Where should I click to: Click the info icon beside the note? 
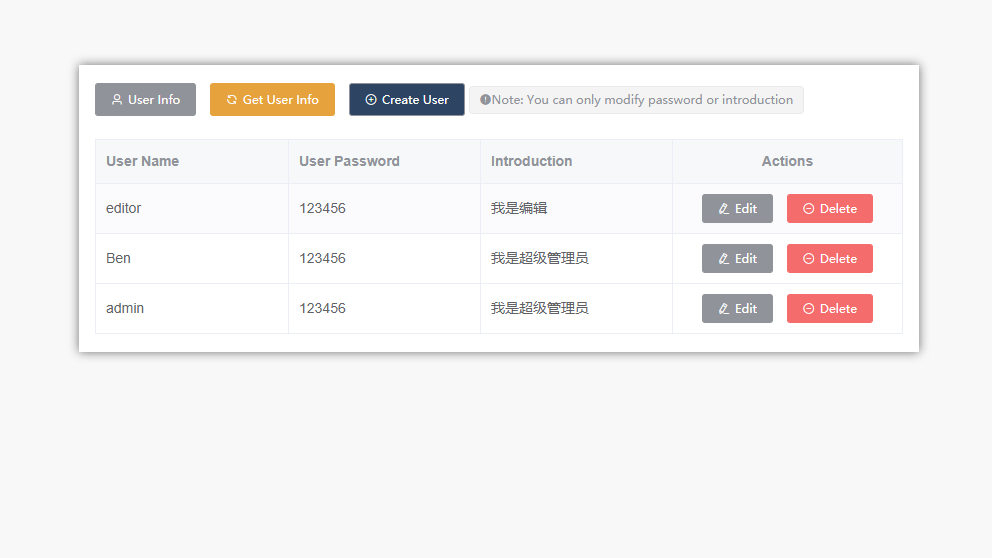tap(485, 99)
